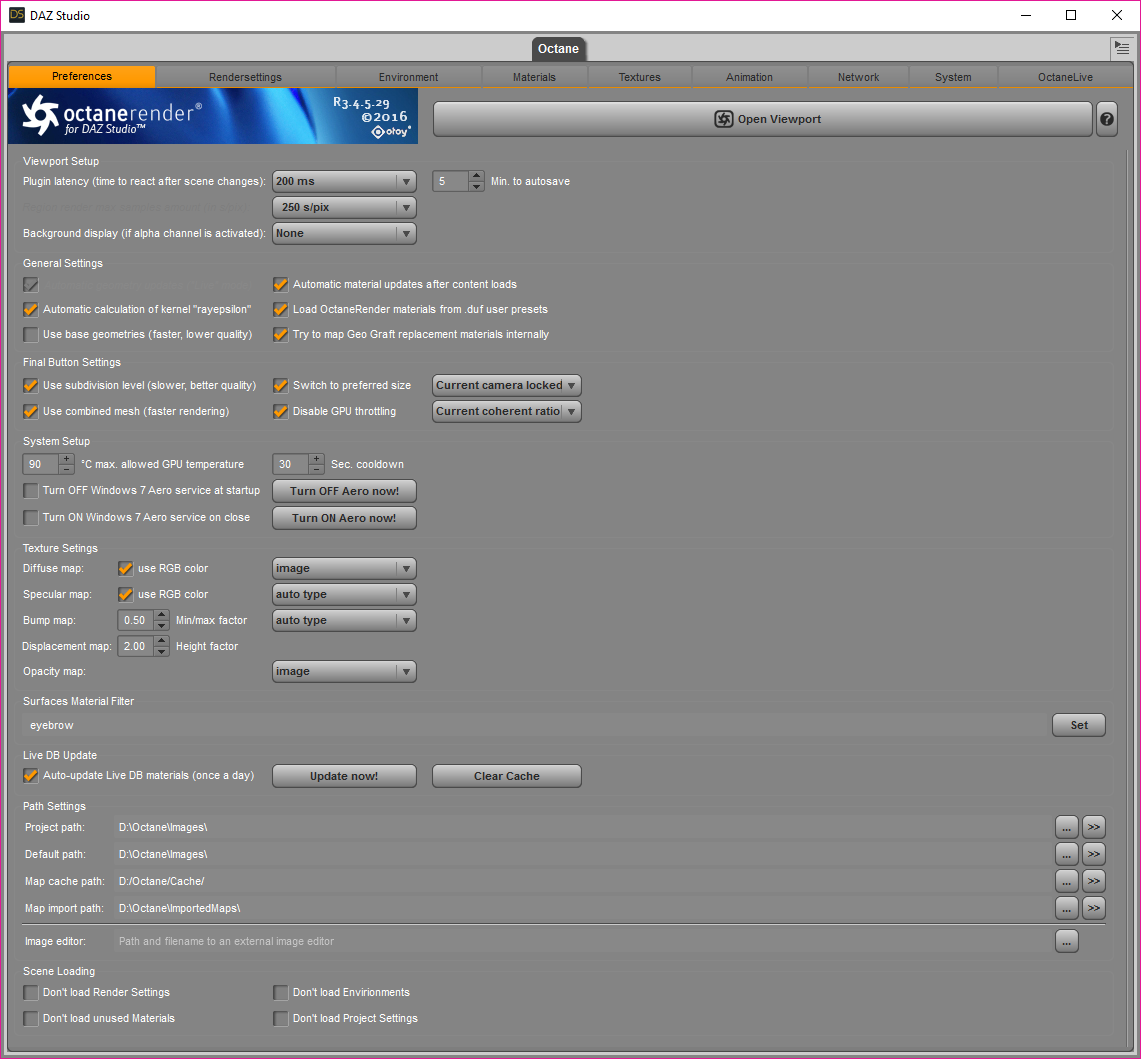Image resolution: width=1141 pixels, height=1059 pixels.
Task: Click Turn OFF Aero now! button
Action: pos(344,491)
